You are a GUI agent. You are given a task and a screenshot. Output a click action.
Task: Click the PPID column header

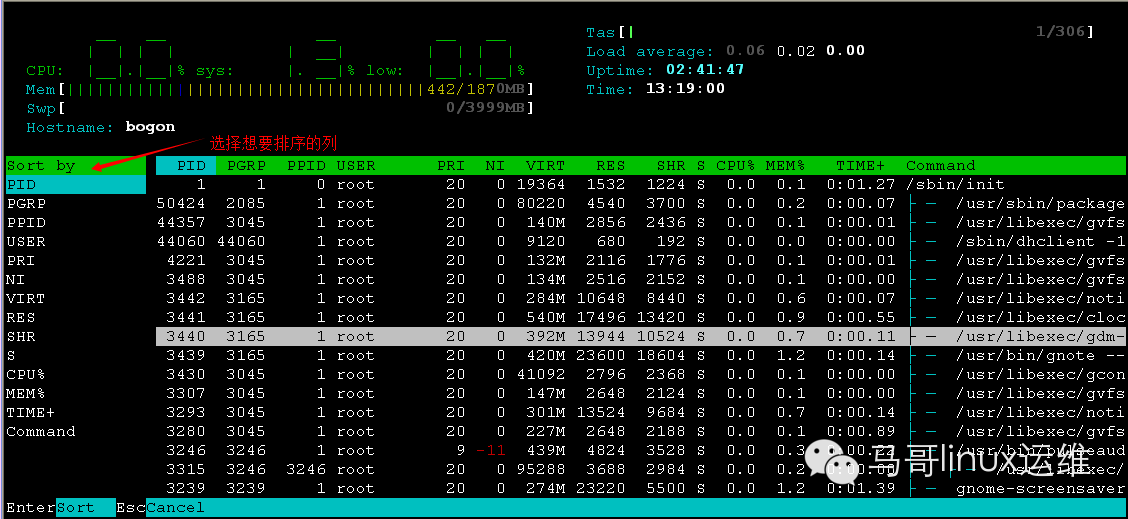tap(306, 166)
